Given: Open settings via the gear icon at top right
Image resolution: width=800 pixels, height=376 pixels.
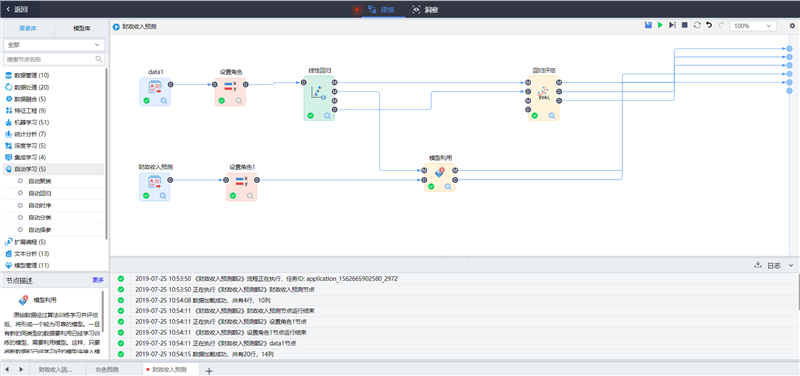Looking at the screenshot, I should click(x=792, y=26).
